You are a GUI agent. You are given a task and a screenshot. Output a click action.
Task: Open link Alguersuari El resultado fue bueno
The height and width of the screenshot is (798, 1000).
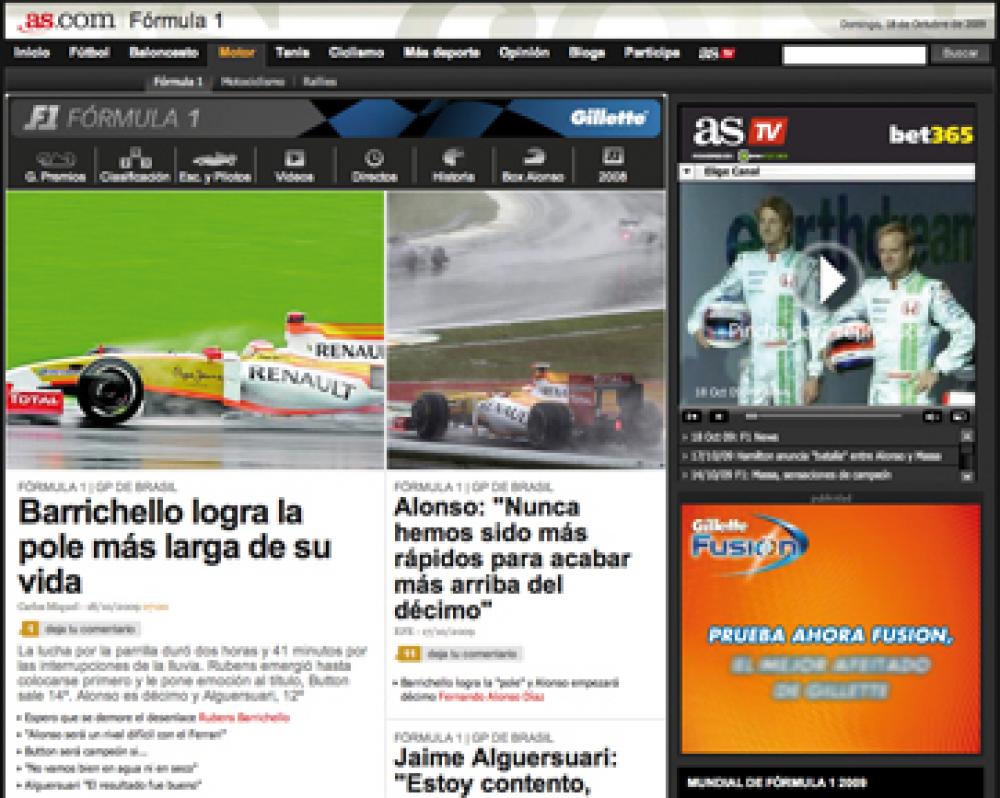pyautogui.click(x=112, y=785)
